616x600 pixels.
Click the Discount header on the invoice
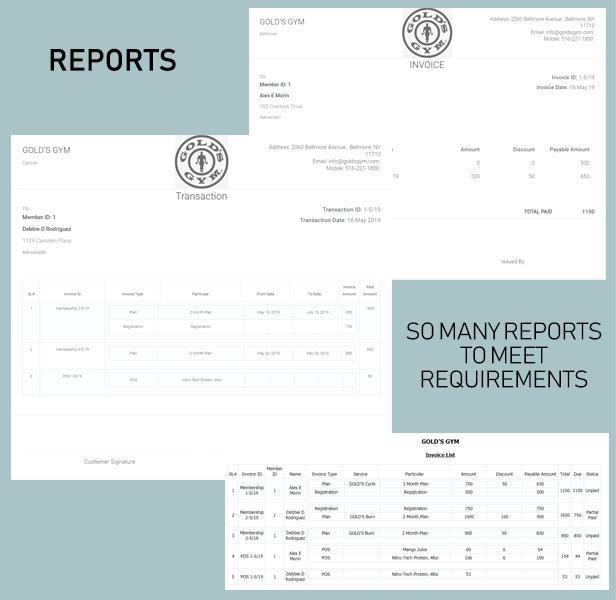(x=523, y=149)
